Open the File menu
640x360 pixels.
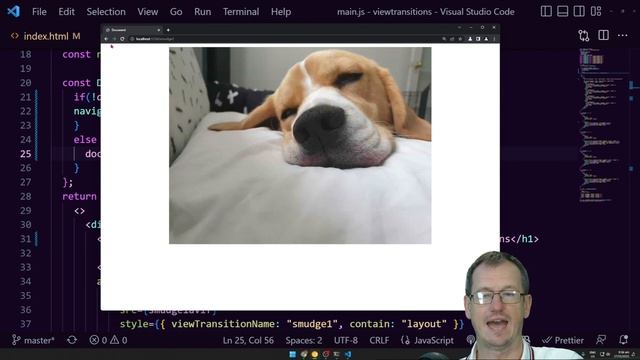click(x=39, y=12)
